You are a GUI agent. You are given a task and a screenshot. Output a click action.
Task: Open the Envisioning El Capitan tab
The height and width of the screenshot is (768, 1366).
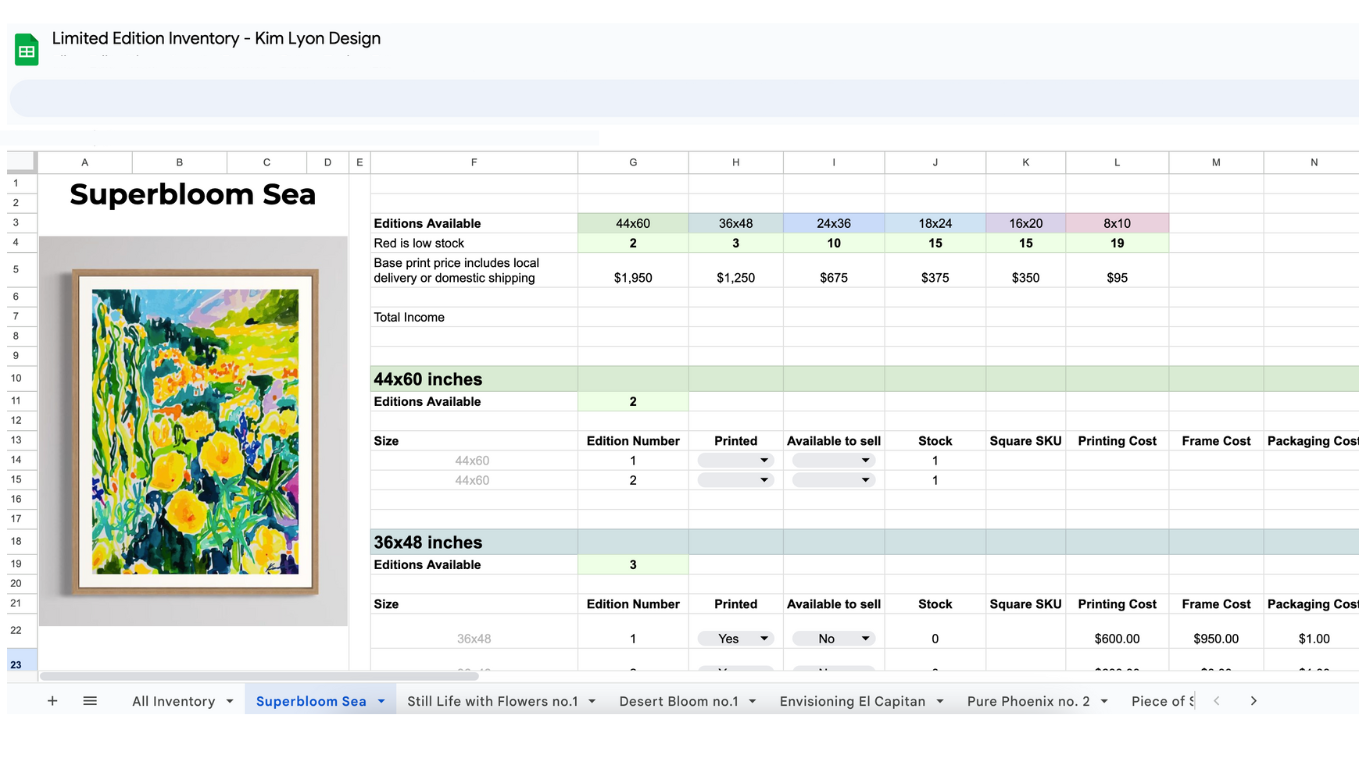(x=853, y=701)
